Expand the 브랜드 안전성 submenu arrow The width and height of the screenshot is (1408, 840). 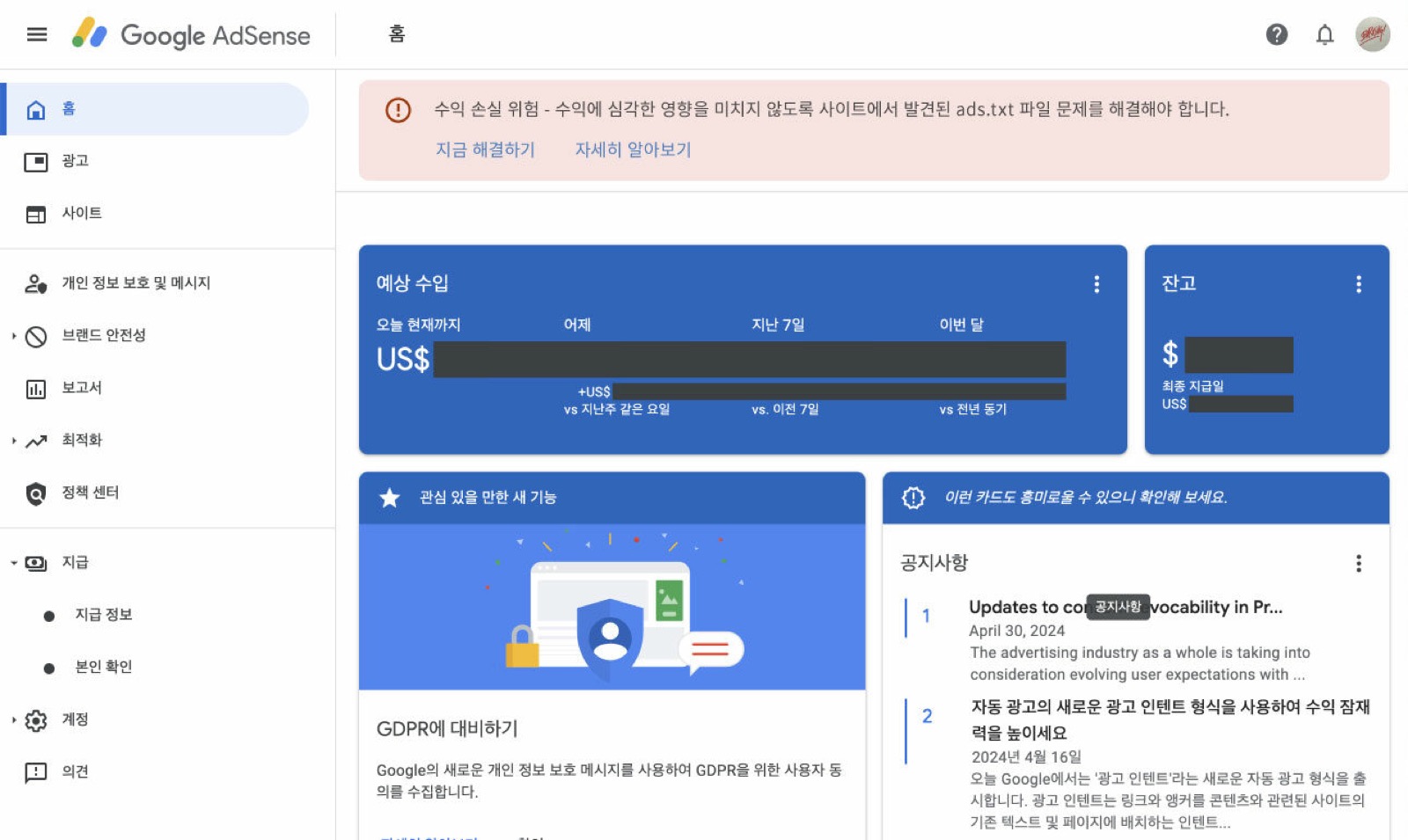(13, 336)
